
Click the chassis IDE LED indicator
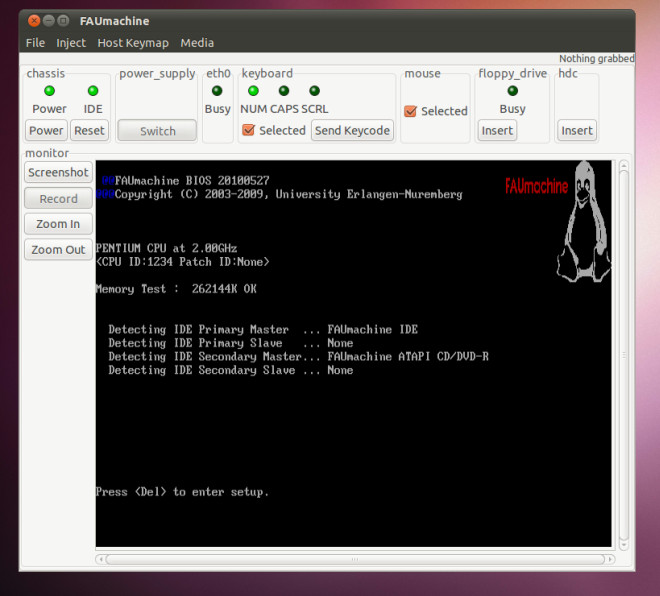(93, 90)
